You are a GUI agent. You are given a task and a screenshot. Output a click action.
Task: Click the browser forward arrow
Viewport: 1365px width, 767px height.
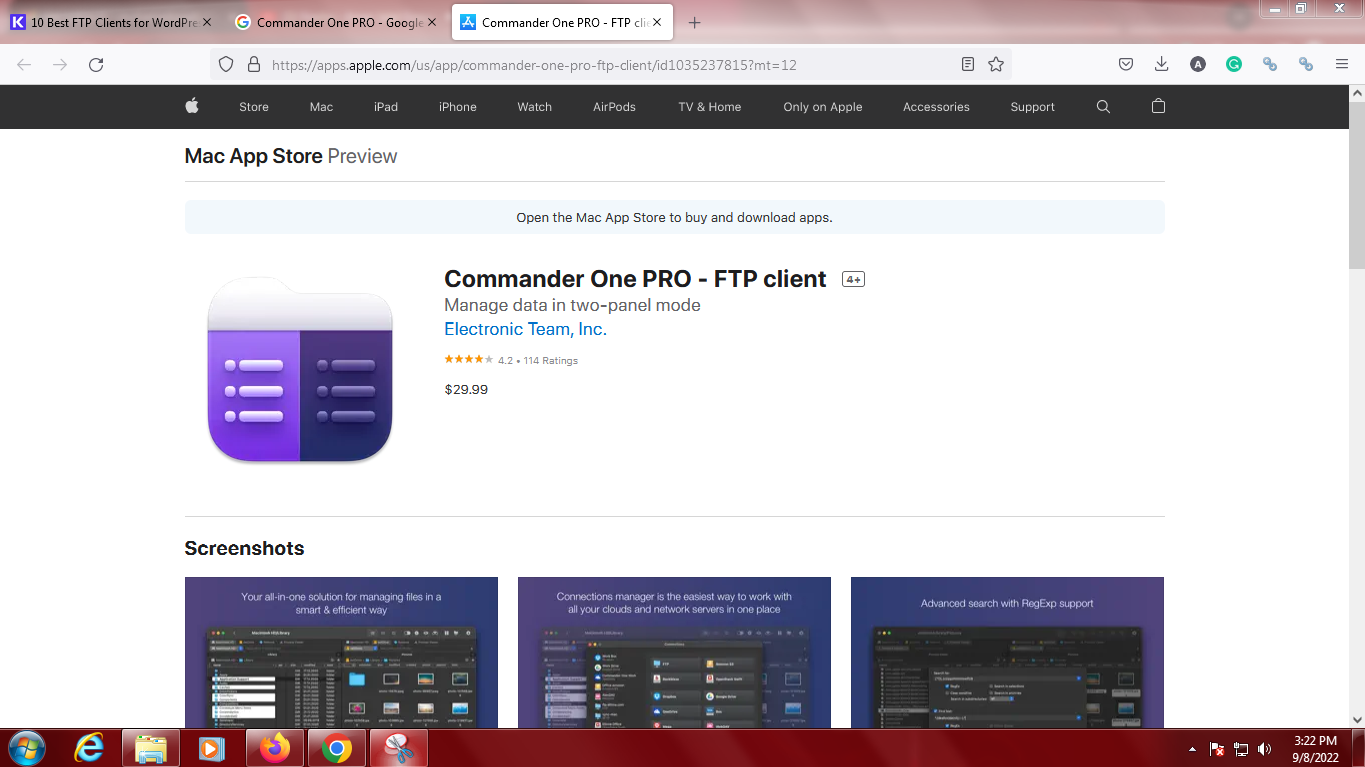[x=60, y=64]
